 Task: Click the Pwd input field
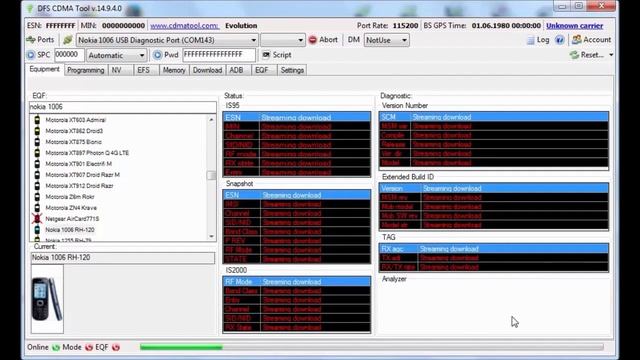[219, 55]
